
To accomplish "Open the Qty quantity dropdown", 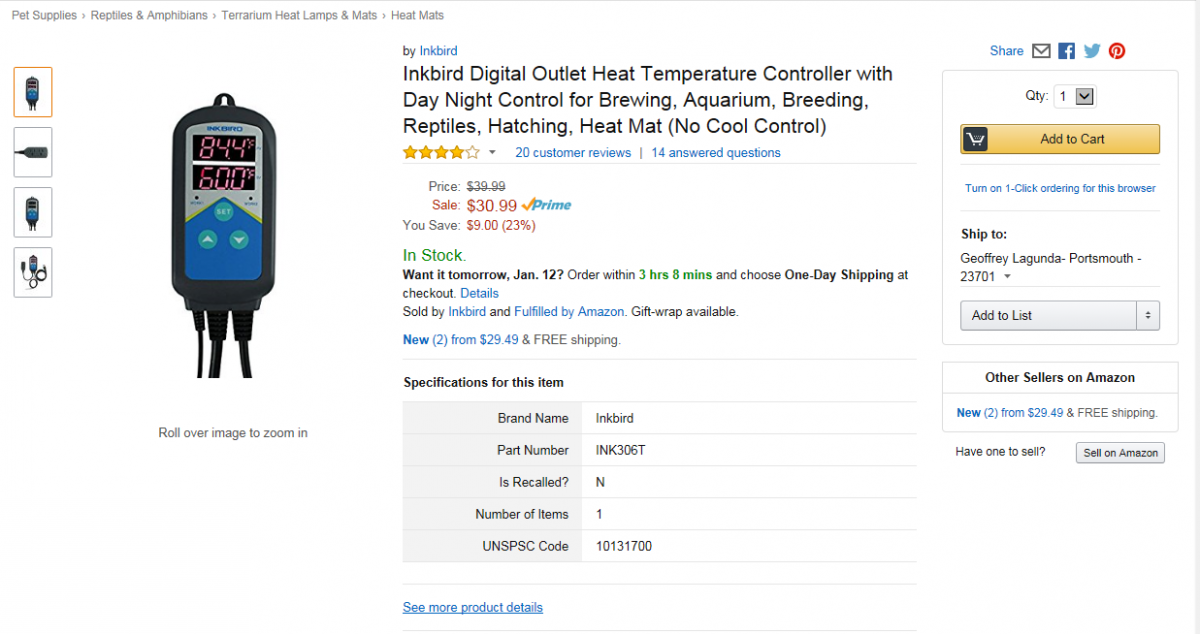I will click(x=1076, y=96).
